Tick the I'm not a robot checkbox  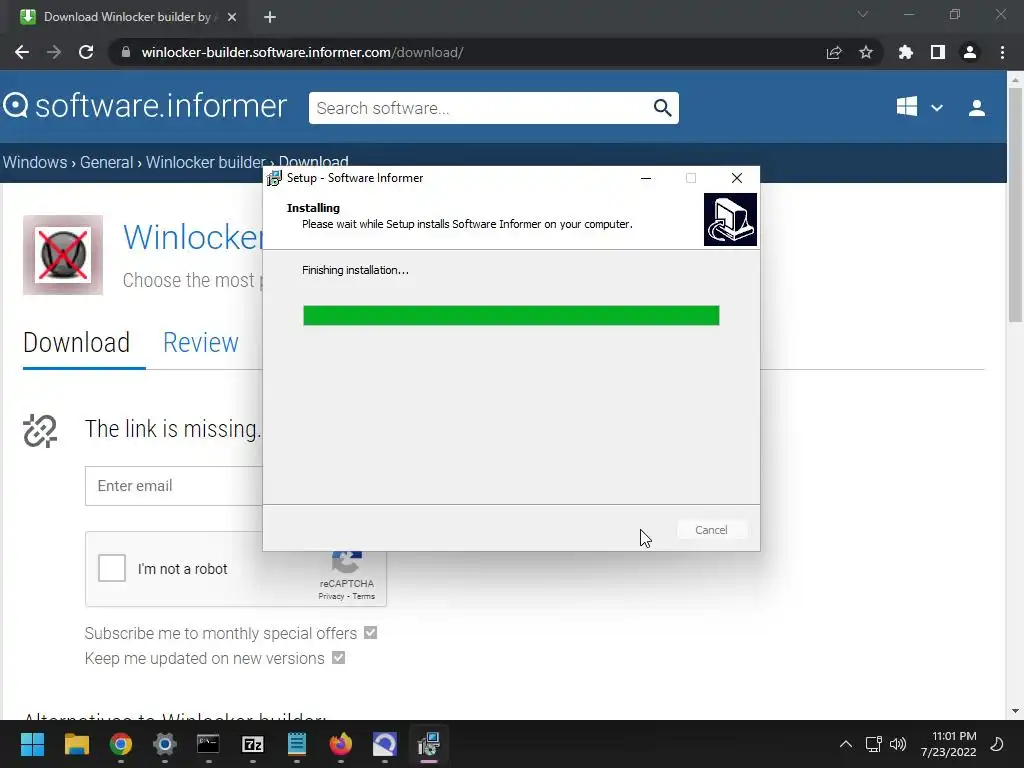click(x=112, y=568)
